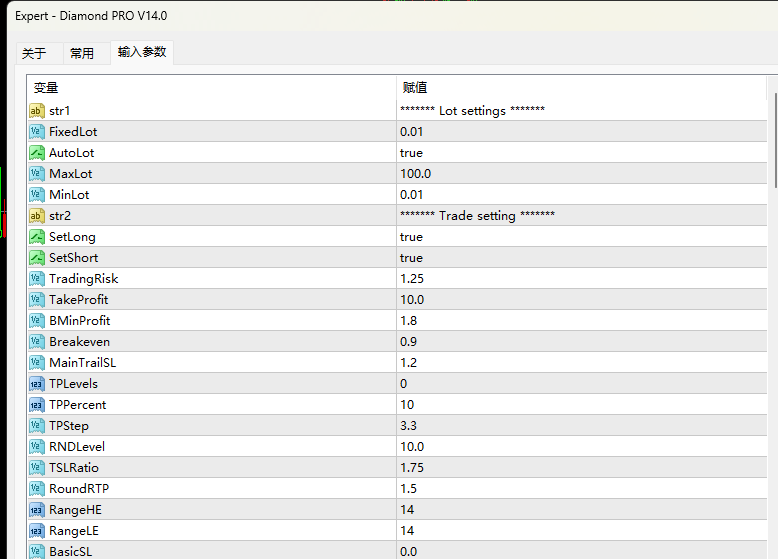
Task: Select the 输入参数 tab
Action: coord(142,53)
